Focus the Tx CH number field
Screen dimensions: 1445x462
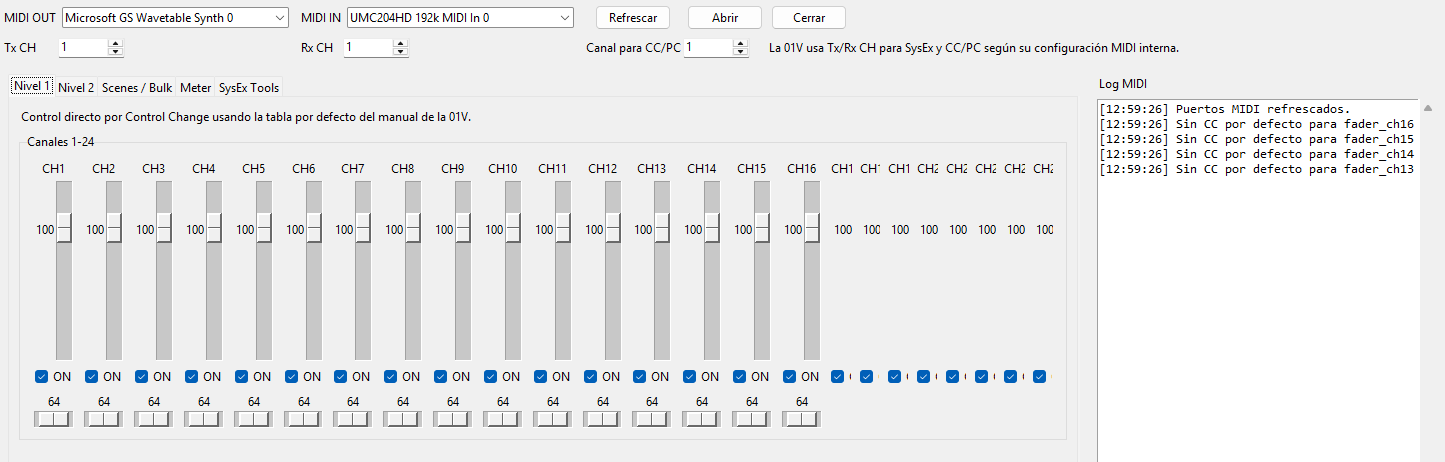pos(82,47)
